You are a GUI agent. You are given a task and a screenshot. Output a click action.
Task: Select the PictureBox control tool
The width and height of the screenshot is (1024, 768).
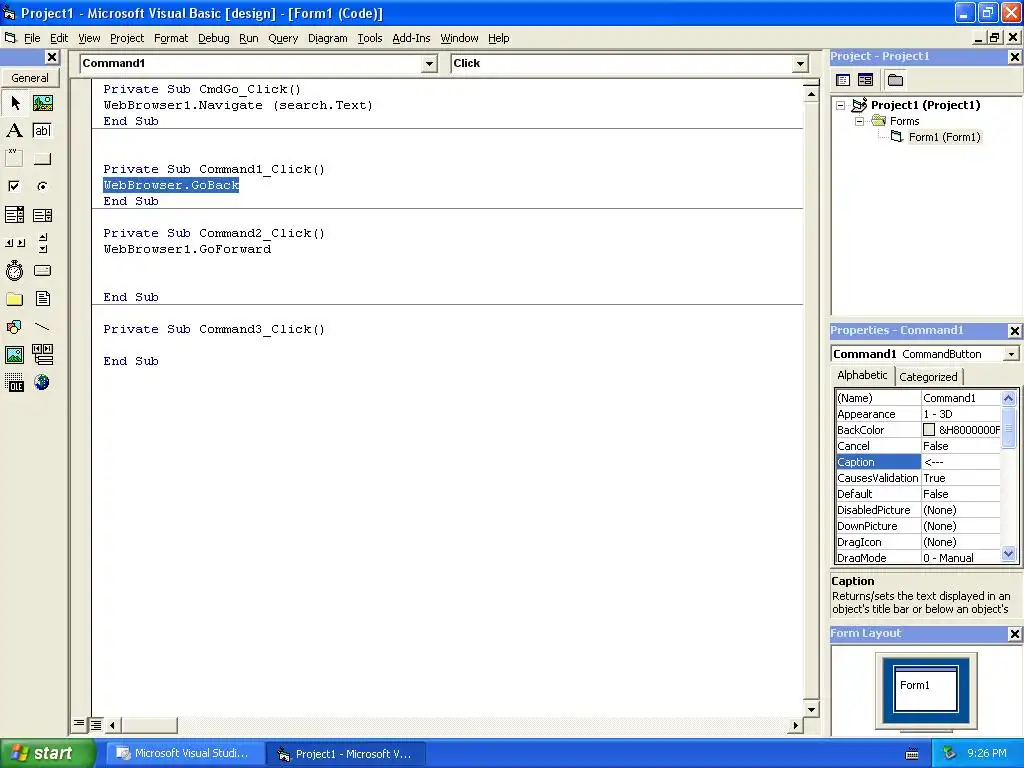click(x=42, y=103)
